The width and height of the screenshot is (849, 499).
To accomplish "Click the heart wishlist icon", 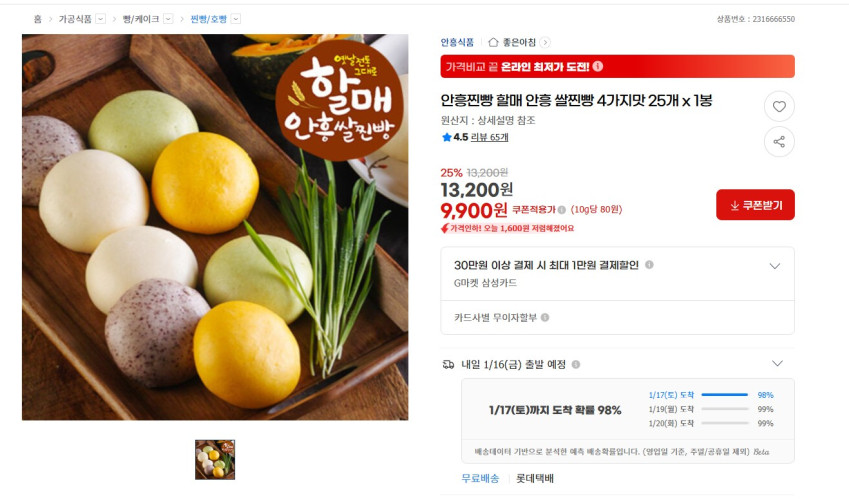I will pos(779,107).
